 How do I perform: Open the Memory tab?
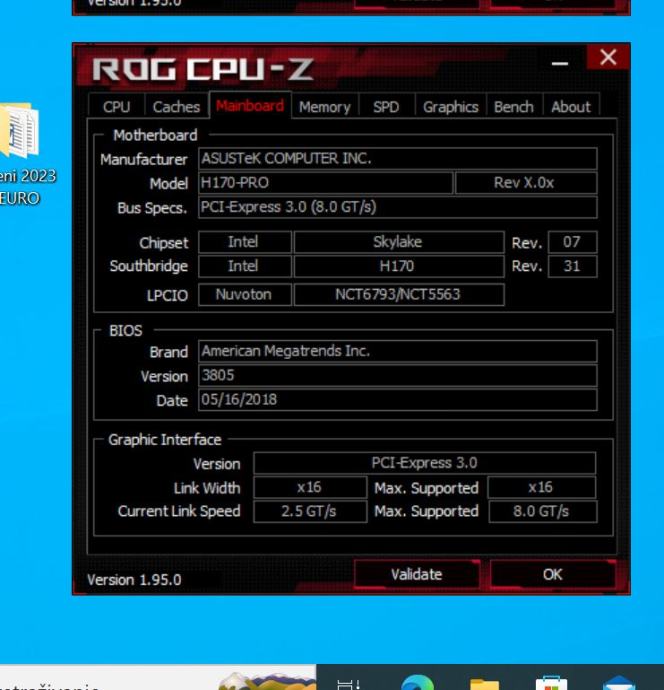[x=325, y=106]
